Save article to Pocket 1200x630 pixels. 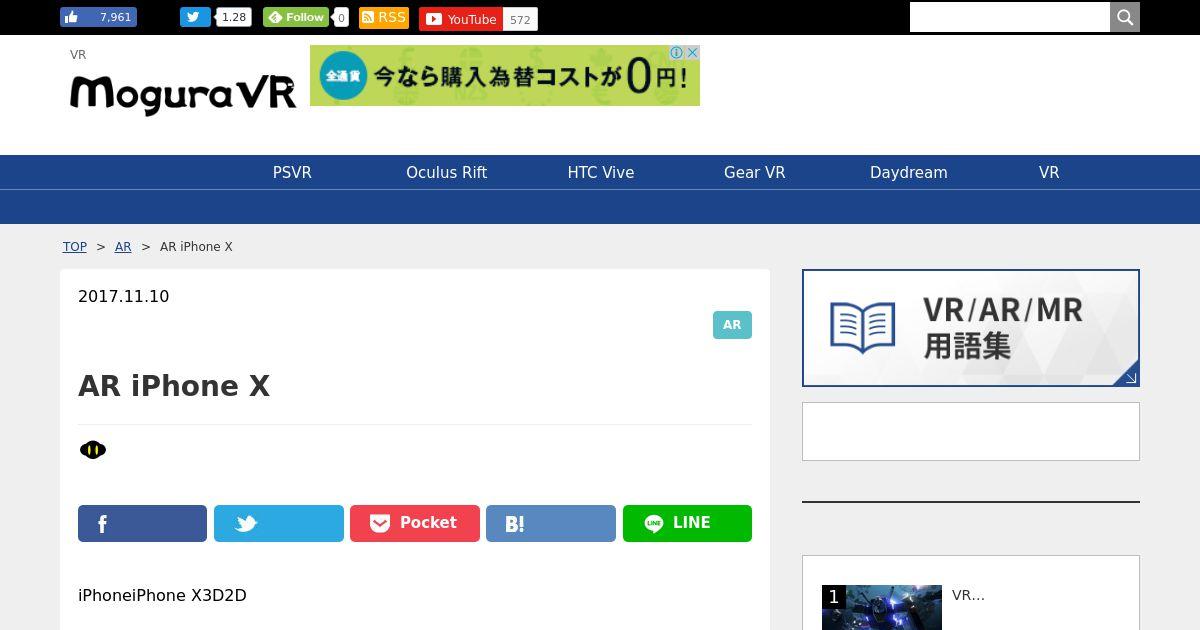click(415, 524)
